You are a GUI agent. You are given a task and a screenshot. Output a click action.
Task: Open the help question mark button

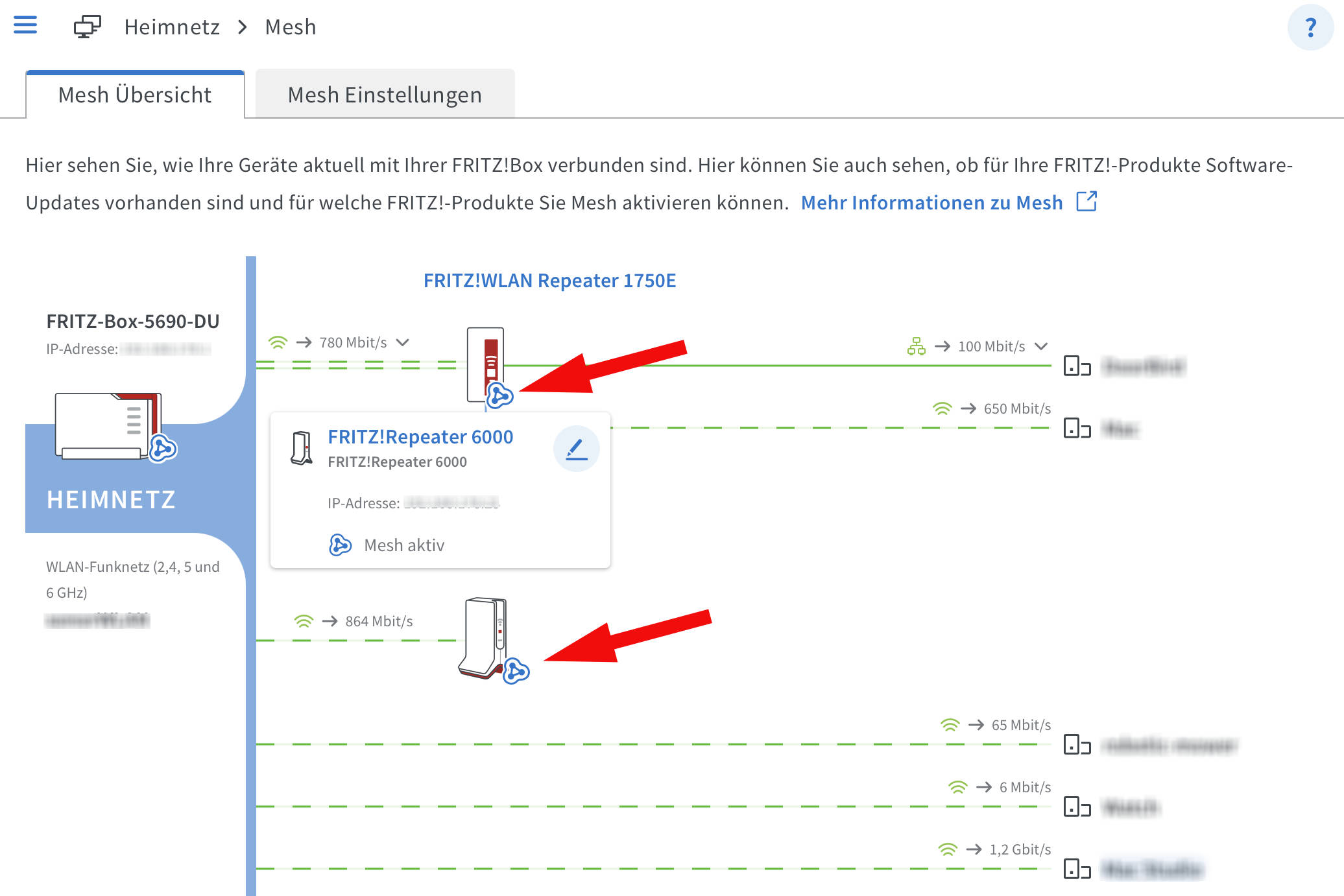[x=1310, y=27]
